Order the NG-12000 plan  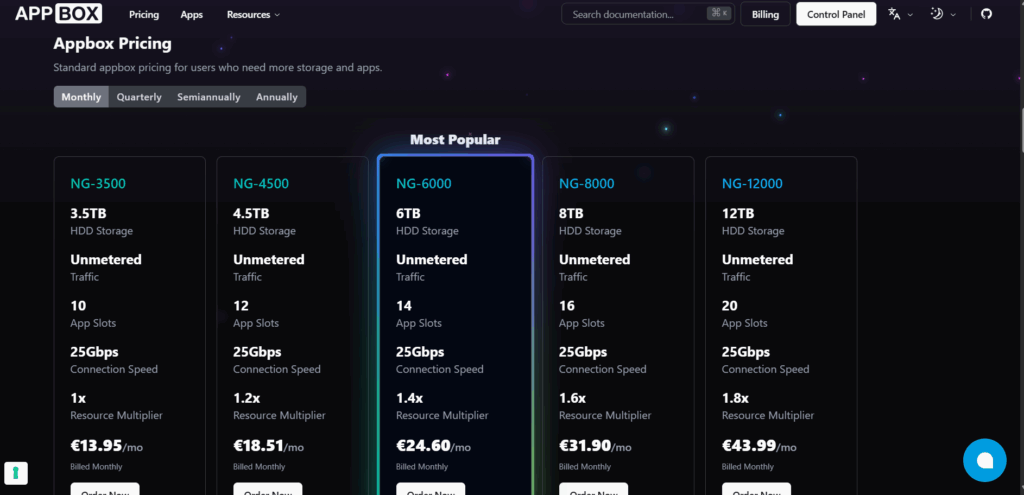coord(756,489)
